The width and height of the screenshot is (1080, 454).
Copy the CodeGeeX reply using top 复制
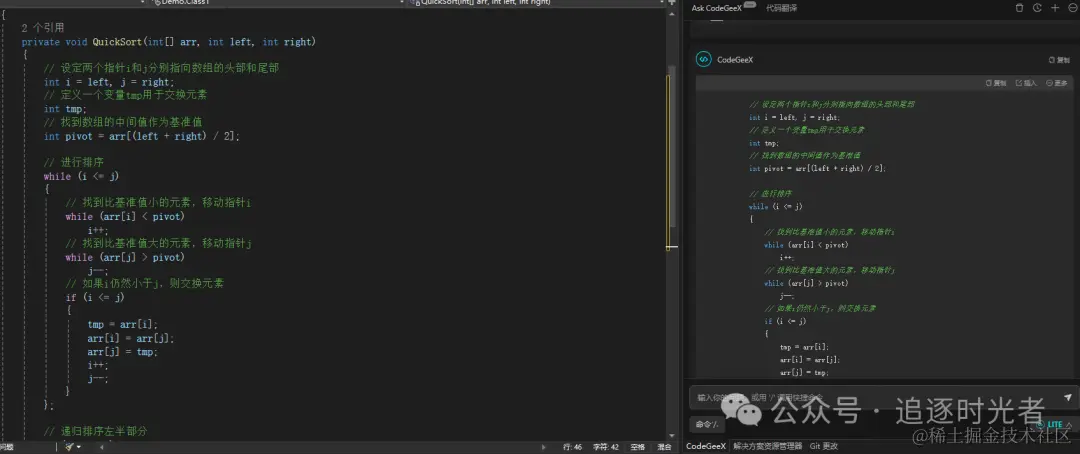pyautogui.click(x=1059, y=60)
